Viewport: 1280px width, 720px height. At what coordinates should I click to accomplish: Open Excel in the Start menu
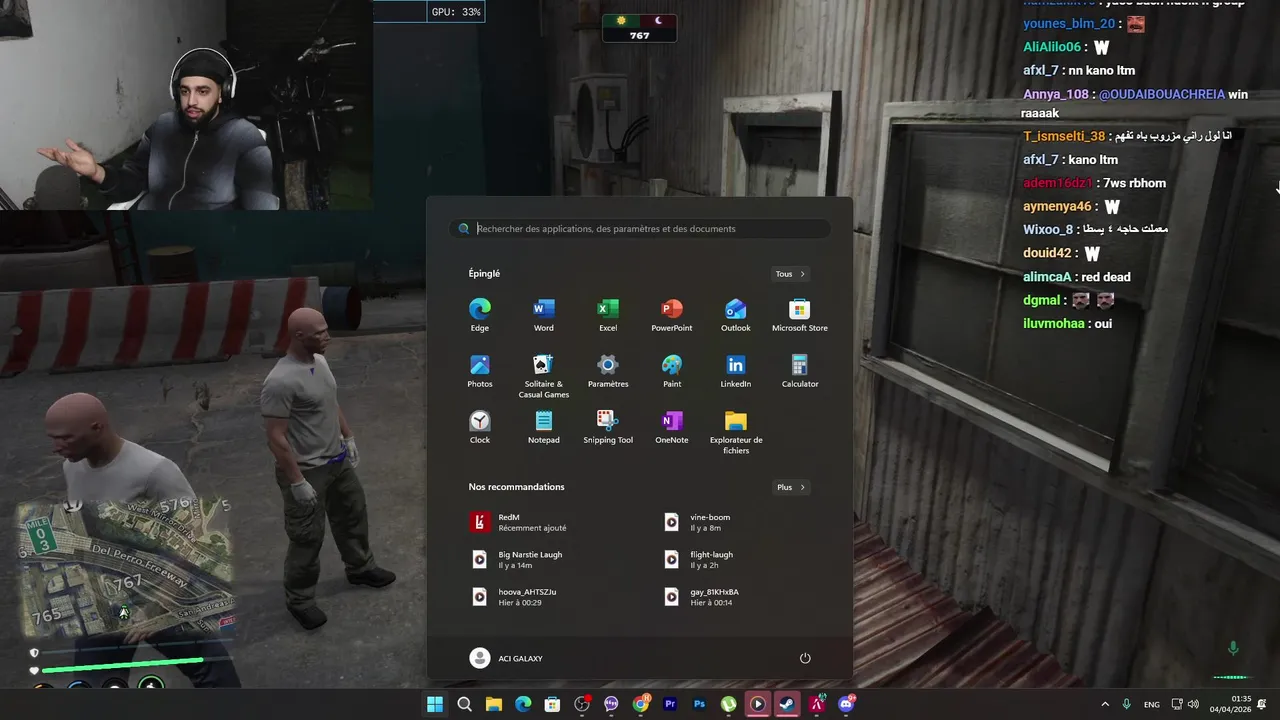click(x=608, y=315)
